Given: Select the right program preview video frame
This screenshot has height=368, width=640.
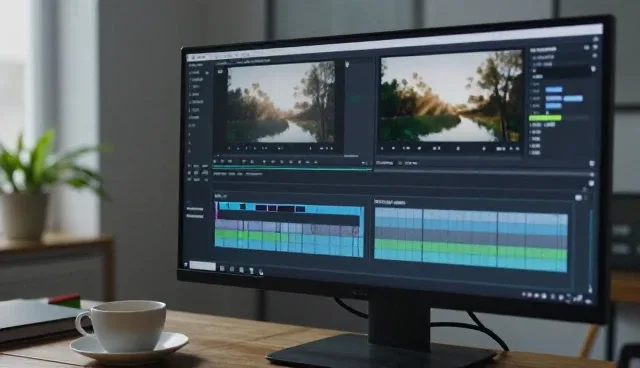Looking at the screenshot, I should click(x=451, y=96).
